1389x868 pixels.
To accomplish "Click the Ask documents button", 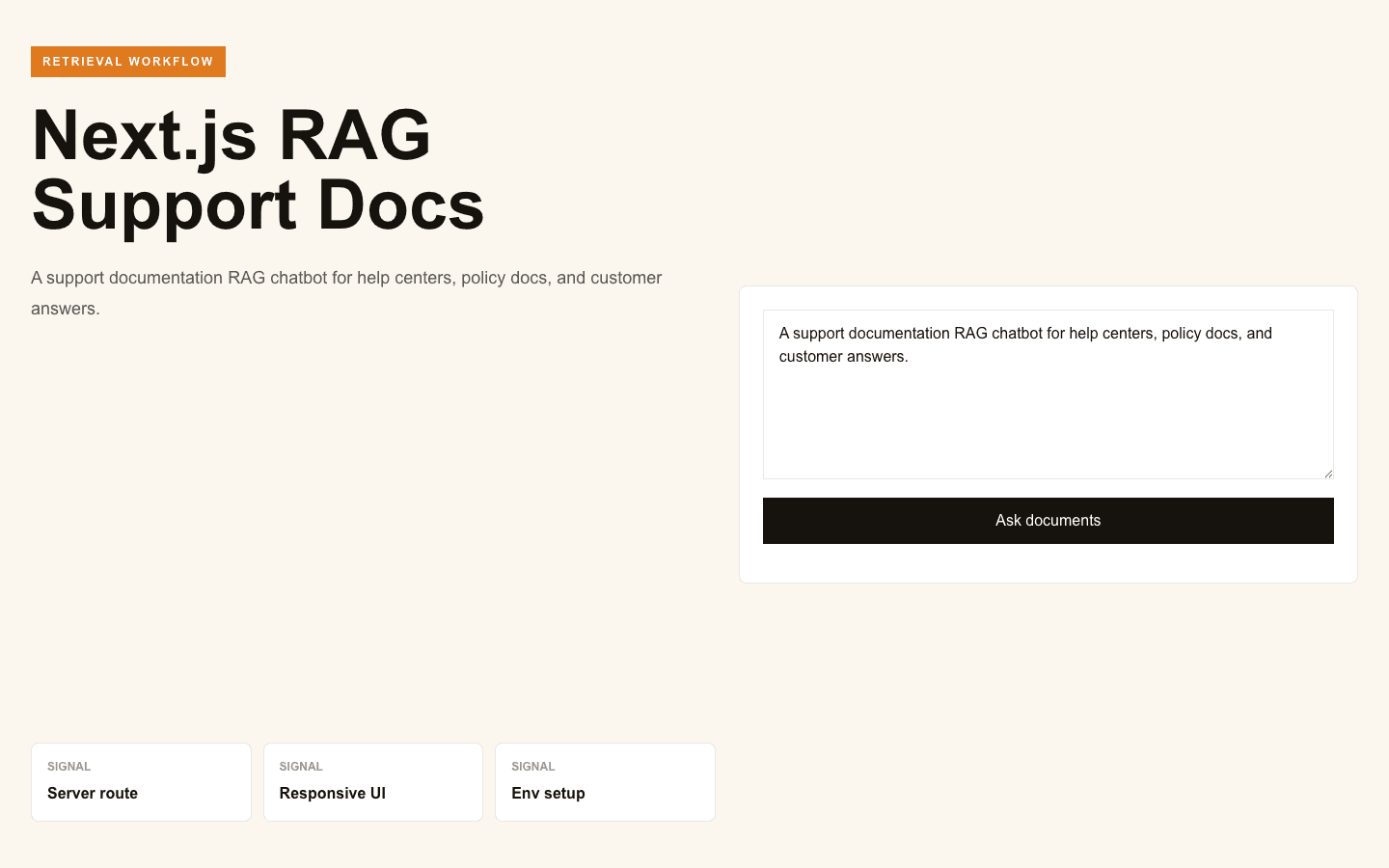I will (1048, 521).
